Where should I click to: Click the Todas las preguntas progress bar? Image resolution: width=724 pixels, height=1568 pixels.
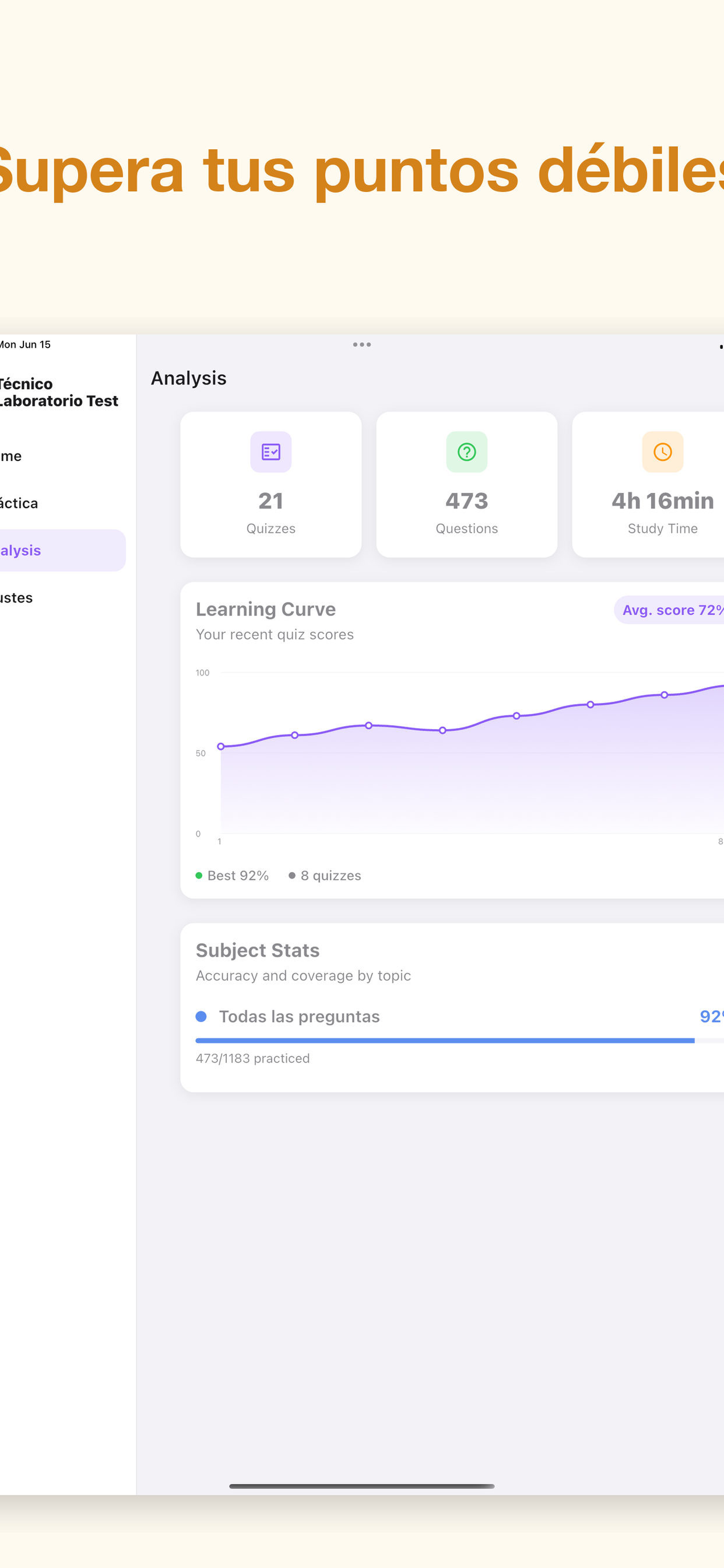click(460, 1041)
